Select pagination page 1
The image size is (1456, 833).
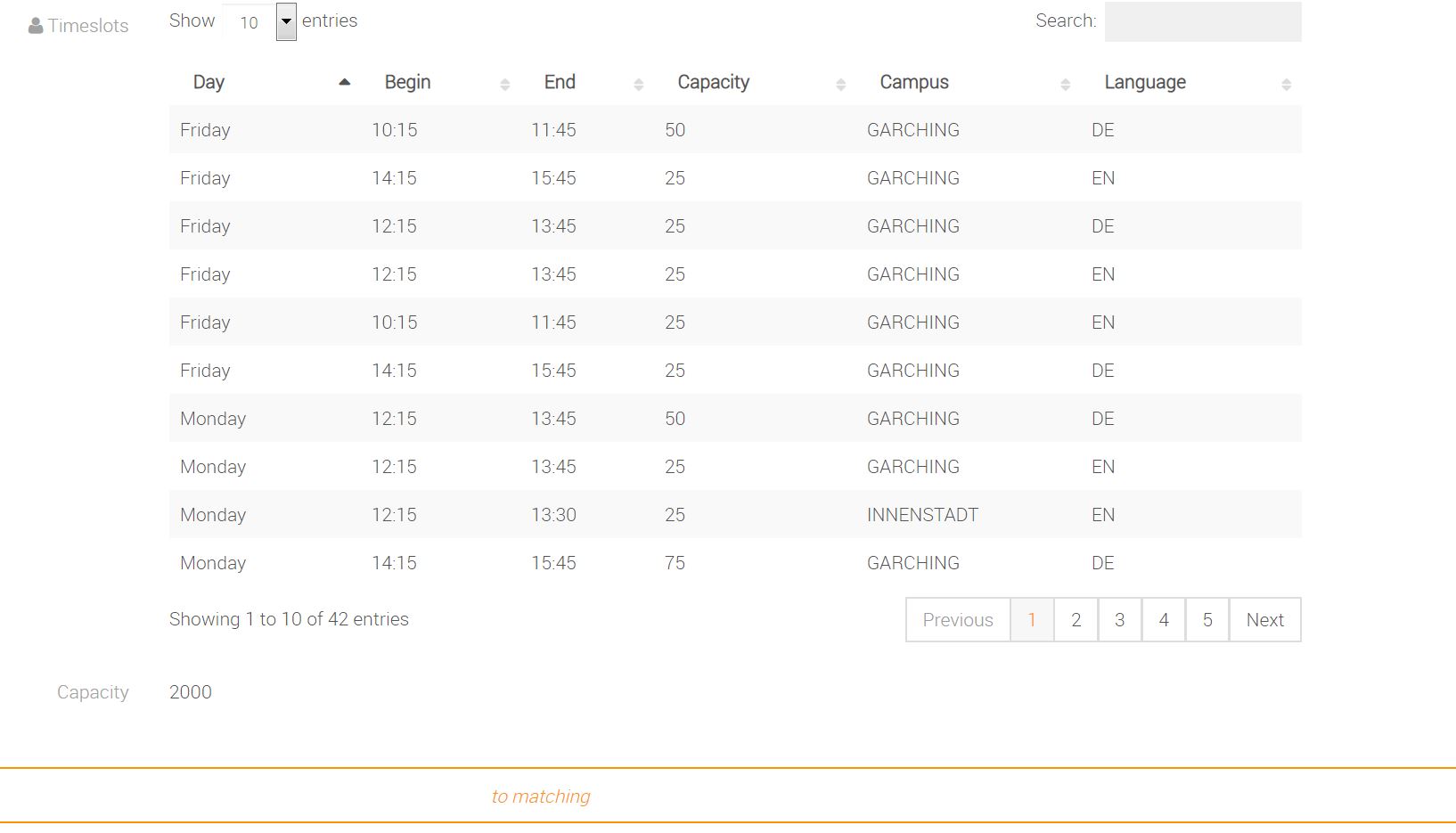click(1032, 620)
